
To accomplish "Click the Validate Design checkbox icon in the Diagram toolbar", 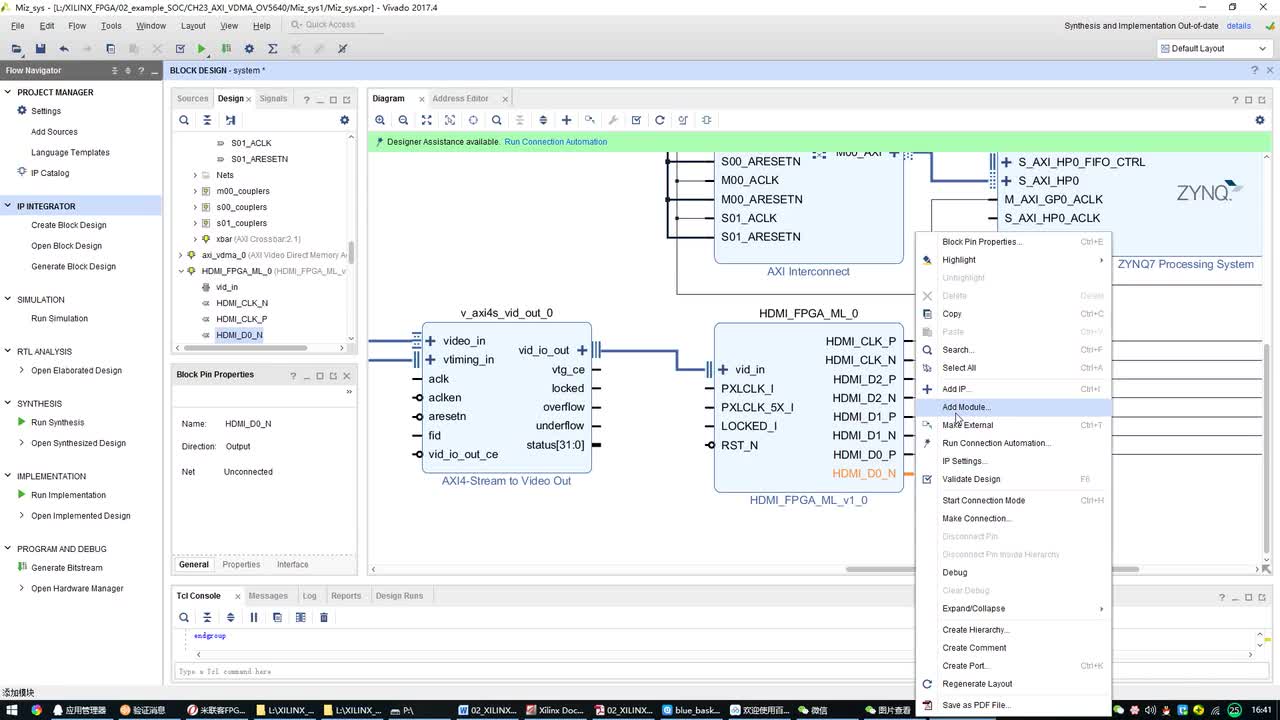I will click(x=636, y=120).
